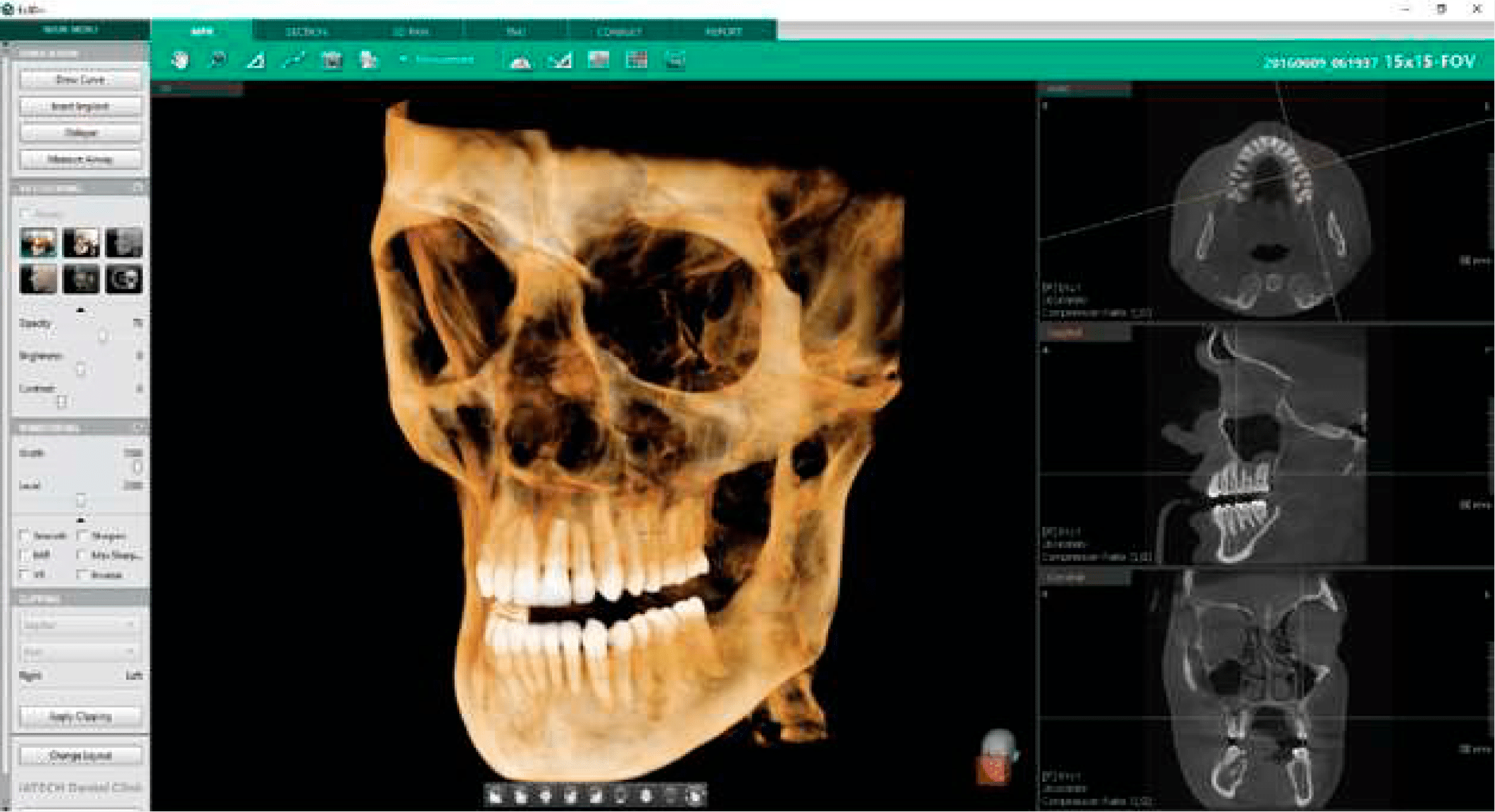Toggle the MIP checkbox
This screenshot has height=812, width=1495.
(x=25, y=555)
